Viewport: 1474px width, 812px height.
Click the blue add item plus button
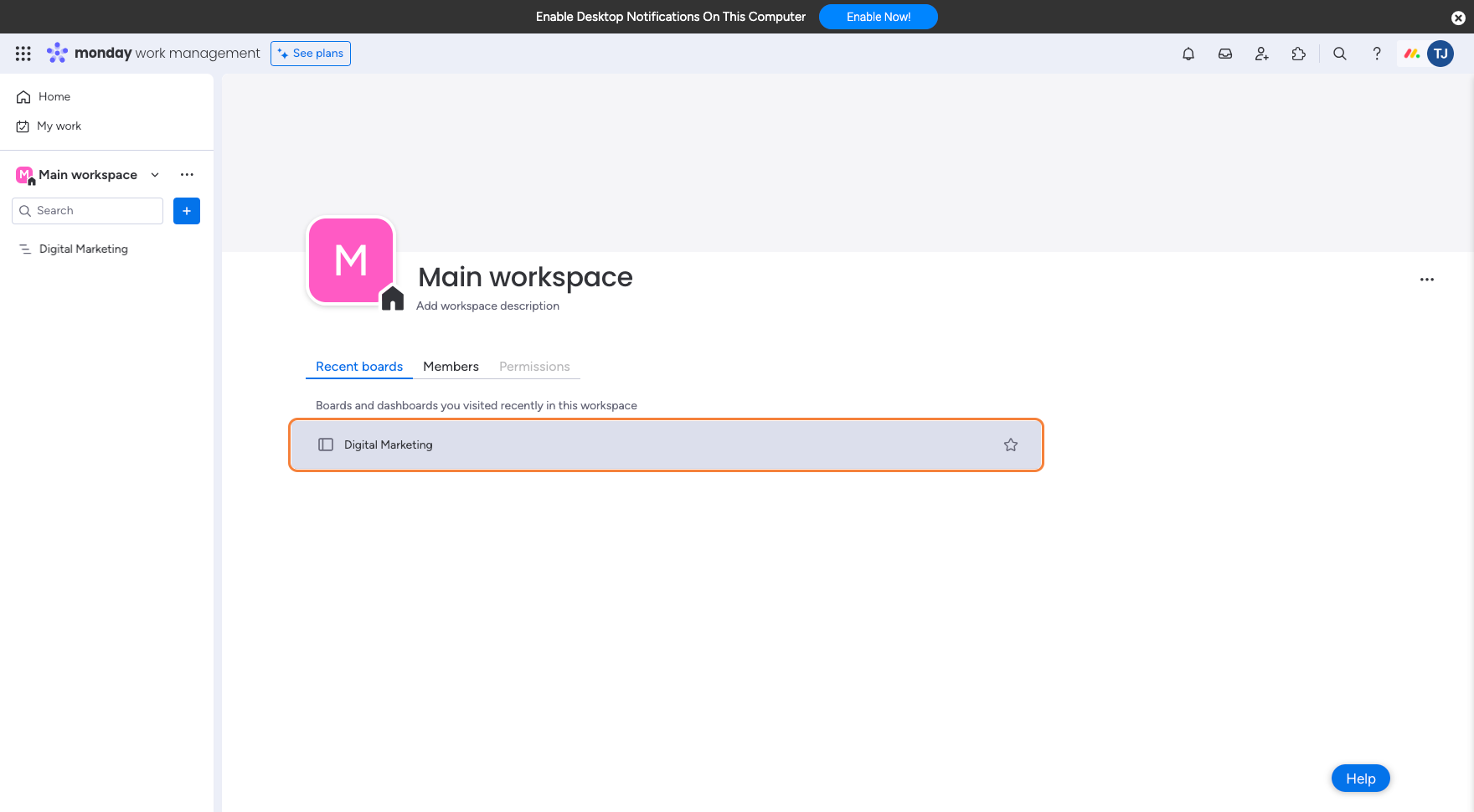click(187, 211)
